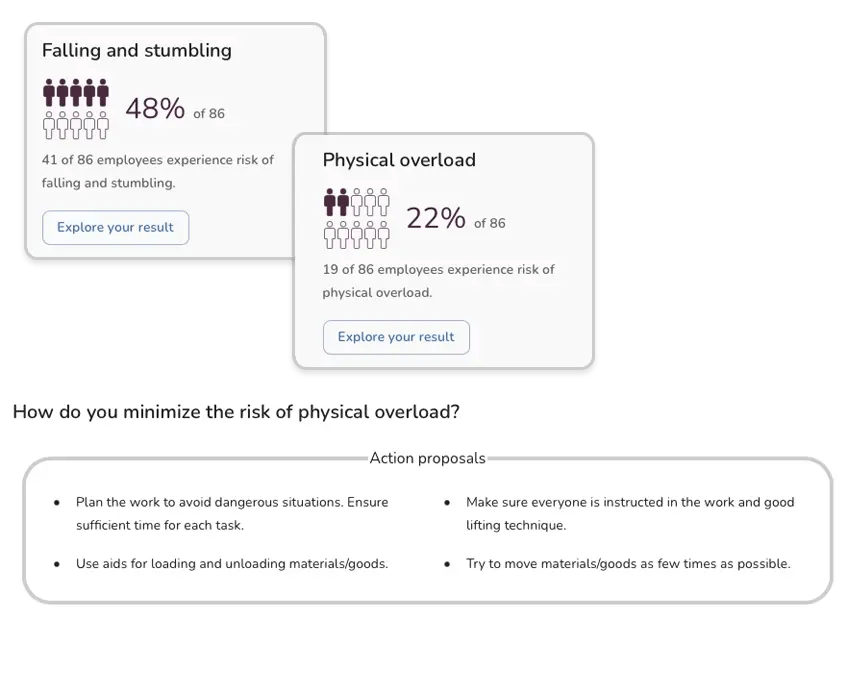This screenshot has width=850, height=680.
Task: Click the Physical overload card title
Action: [399, 160]
